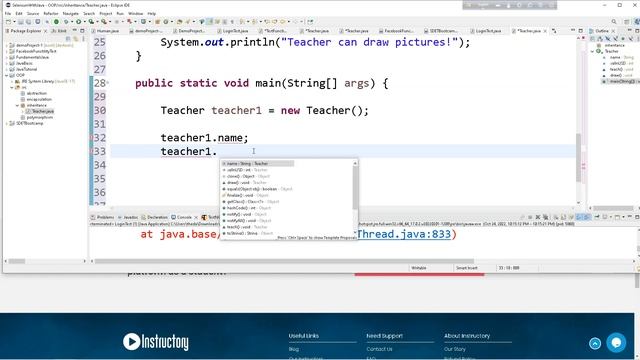Open the Window menu

coord(136,13)
